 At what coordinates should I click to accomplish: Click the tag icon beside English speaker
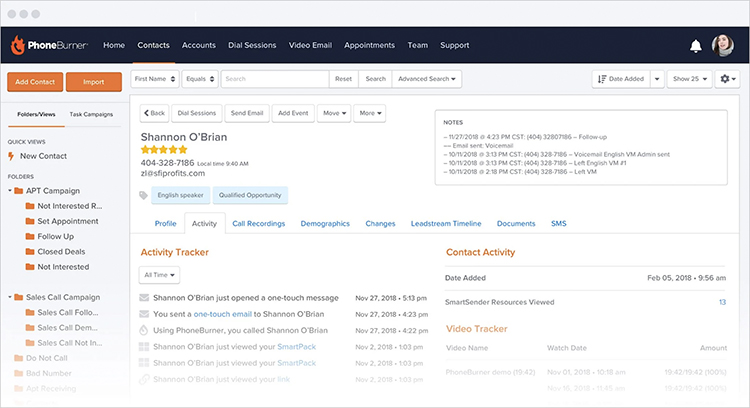(x=145, y=196)
